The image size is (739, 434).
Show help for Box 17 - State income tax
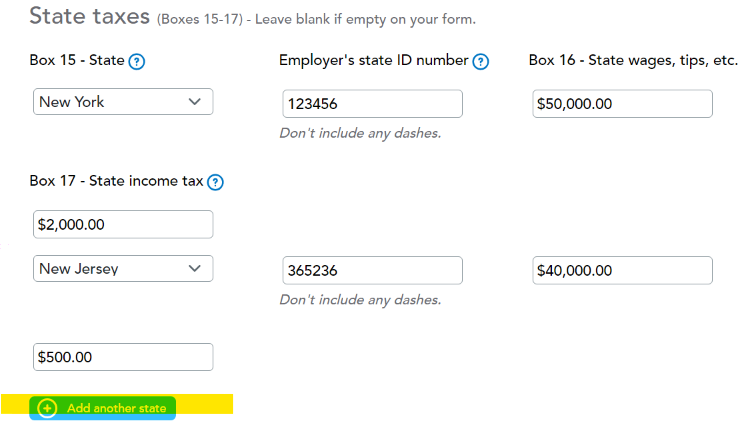coord(215,182)
